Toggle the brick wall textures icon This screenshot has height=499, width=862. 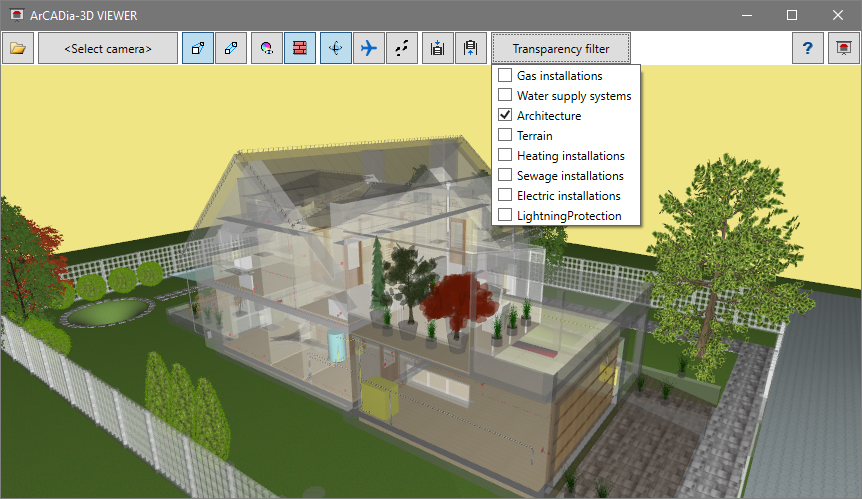point(300,48)
